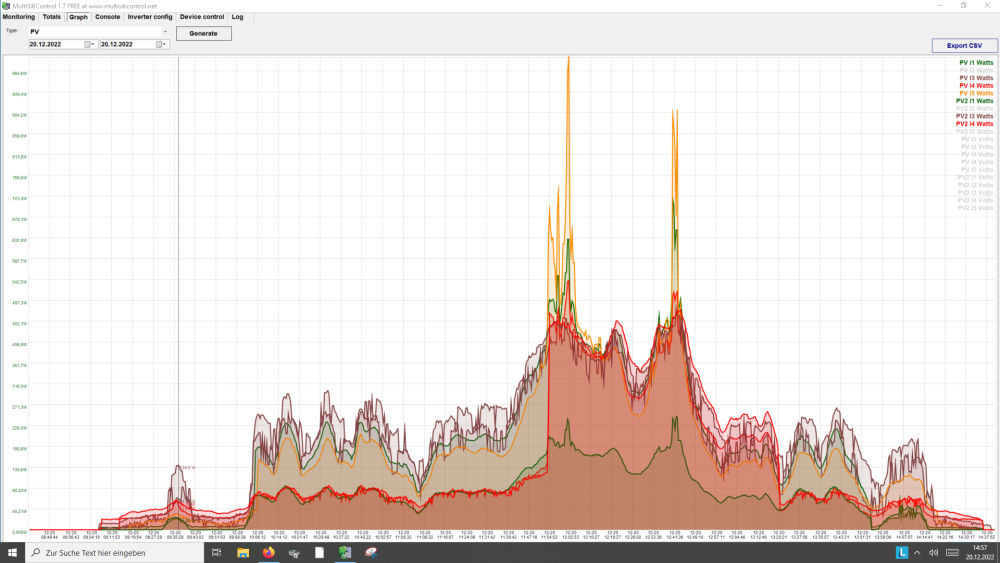Click the MultiSIBControl title bar app icon

click(6, 6)
